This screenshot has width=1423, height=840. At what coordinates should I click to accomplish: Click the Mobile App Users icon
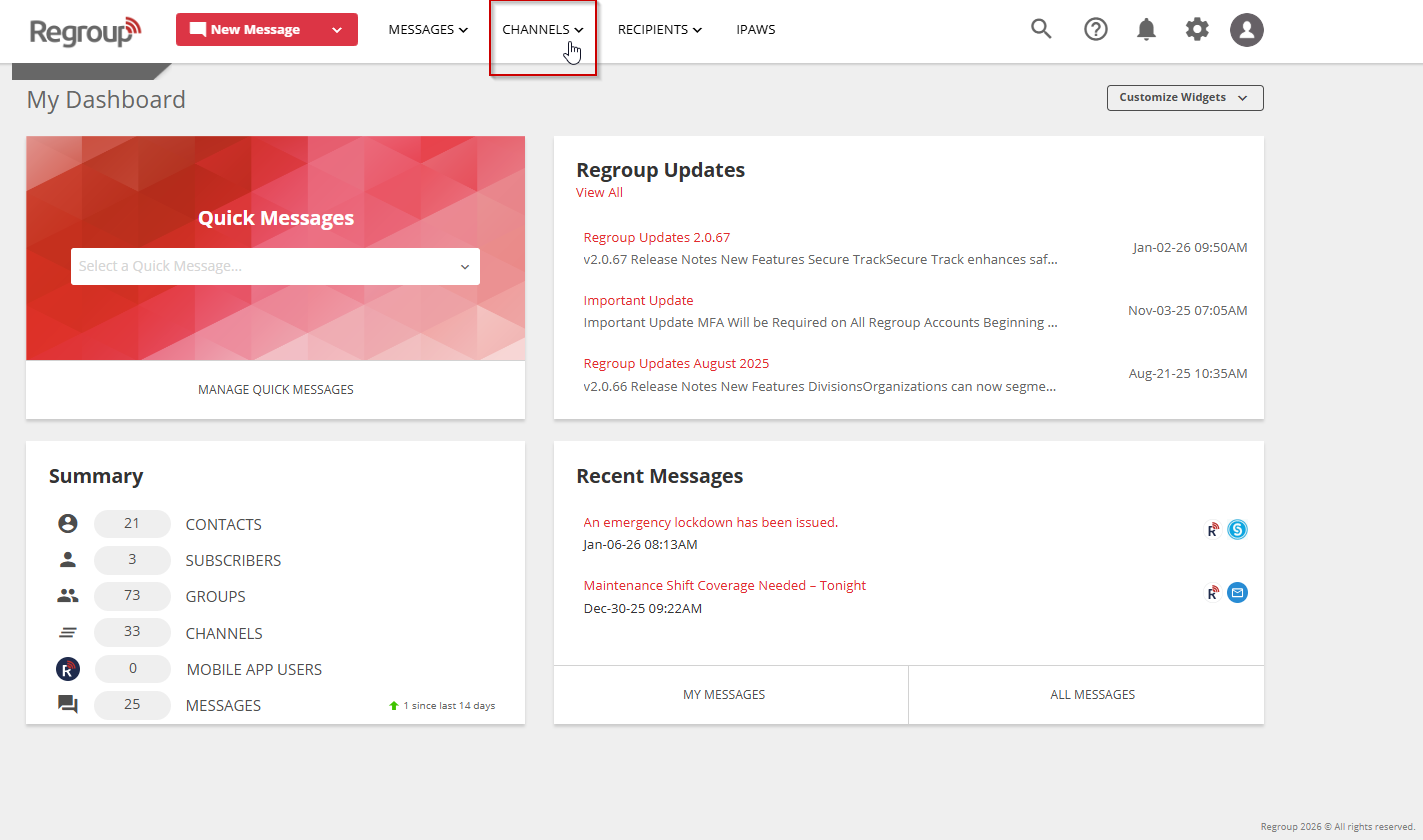(68, 669)
